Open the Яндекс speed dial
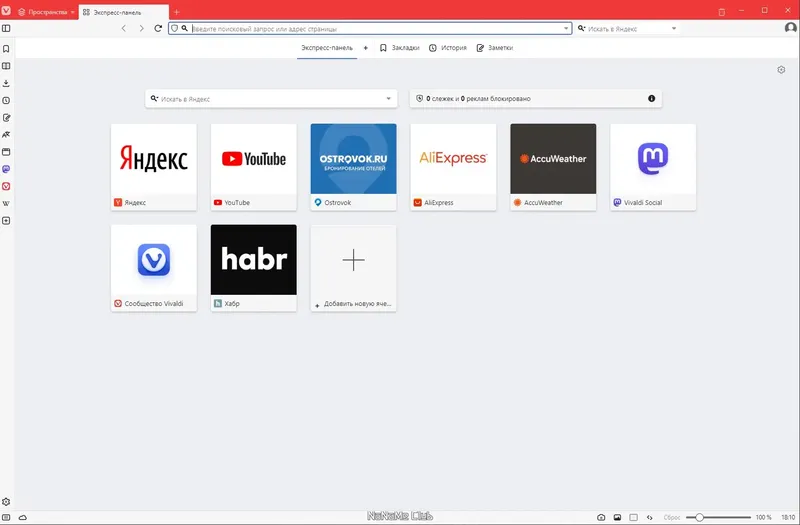Screen dimensions: 800x525 pyautogui.click(x=154, y=167)
